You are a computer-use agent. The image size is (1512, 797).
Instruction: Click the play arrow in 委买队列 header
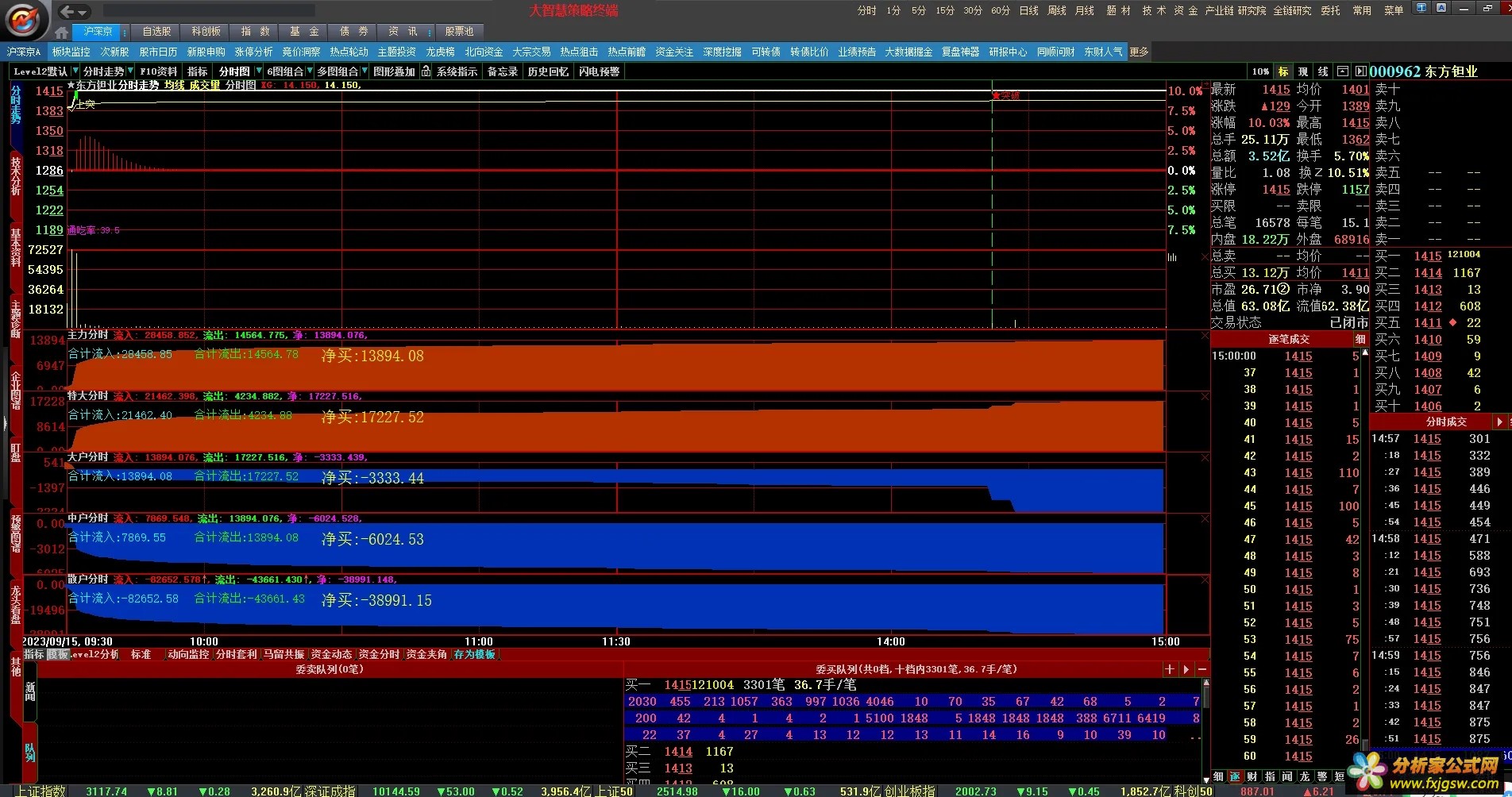1186,669
